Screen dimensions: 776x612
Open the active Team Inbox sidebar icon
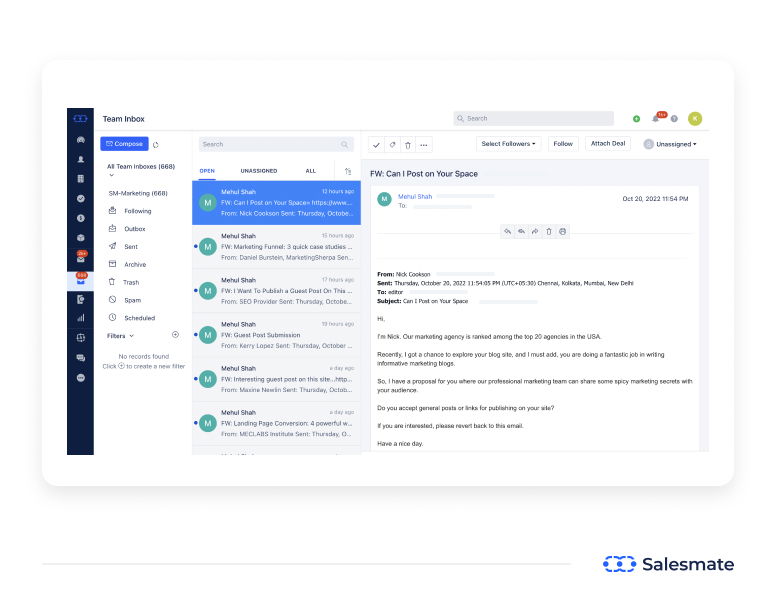[81, 280]
